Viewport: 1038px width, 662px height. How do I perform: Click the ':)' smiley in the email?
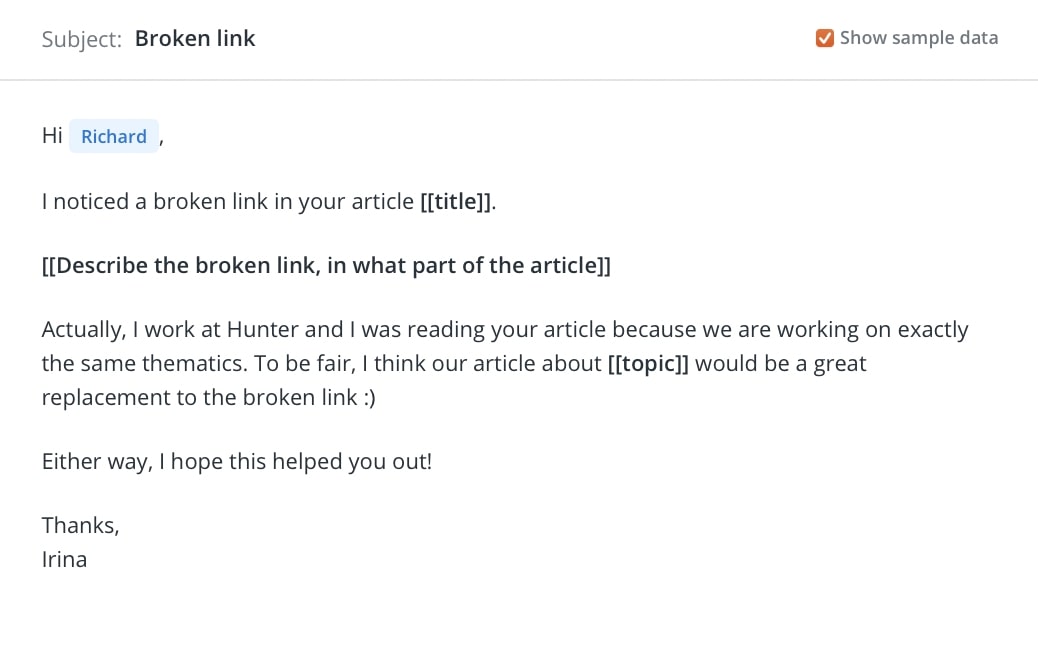click(369, 398)
